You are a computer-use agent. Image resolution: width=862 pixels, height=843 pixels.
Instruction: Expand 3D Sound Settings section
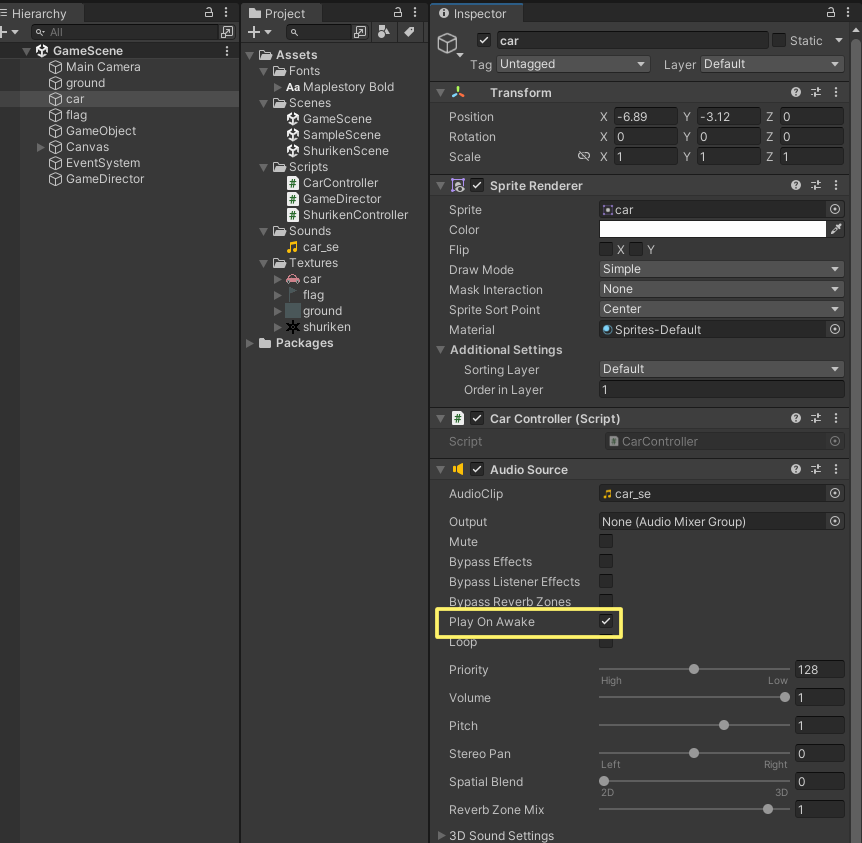pyautogui.click(x=441, y=835)
